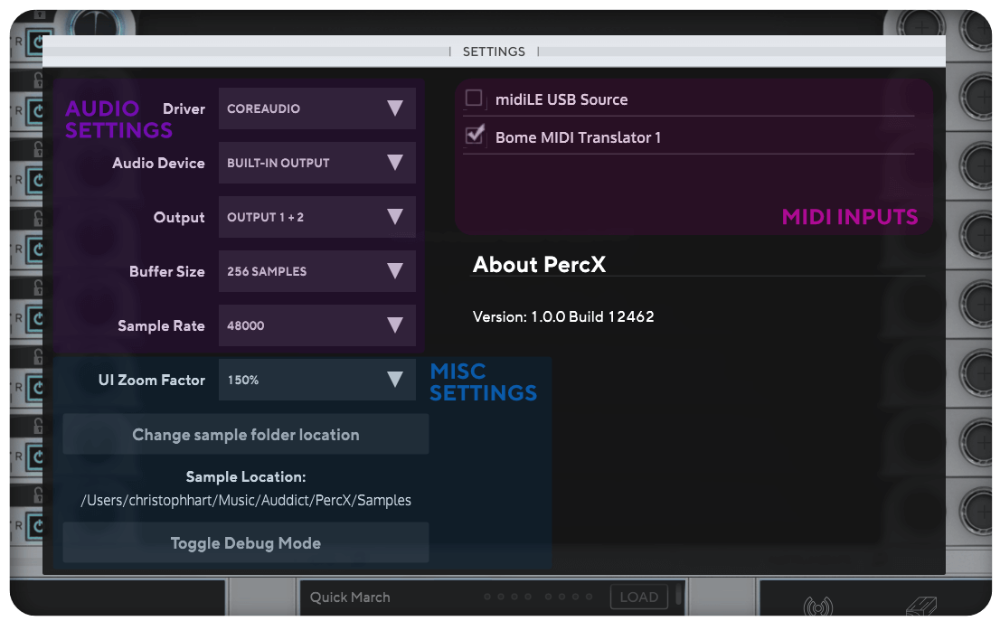Viewport: 1000px width, 621px height.
Task: Change the Buffer Size dropdown
Action: pos(317,271)
